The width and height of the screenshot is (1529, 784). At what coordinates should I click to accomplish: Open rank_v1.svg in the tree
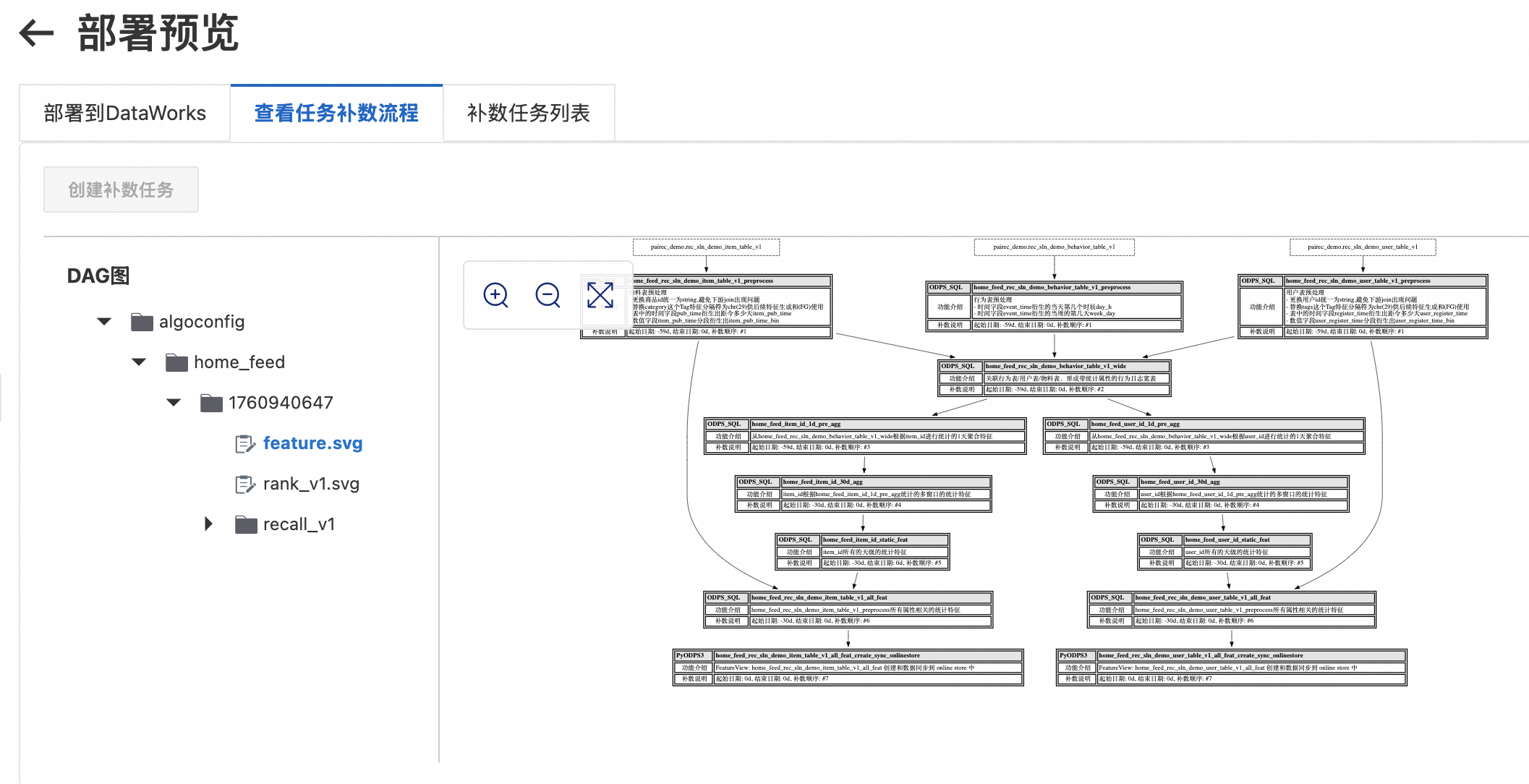(311, 484)
